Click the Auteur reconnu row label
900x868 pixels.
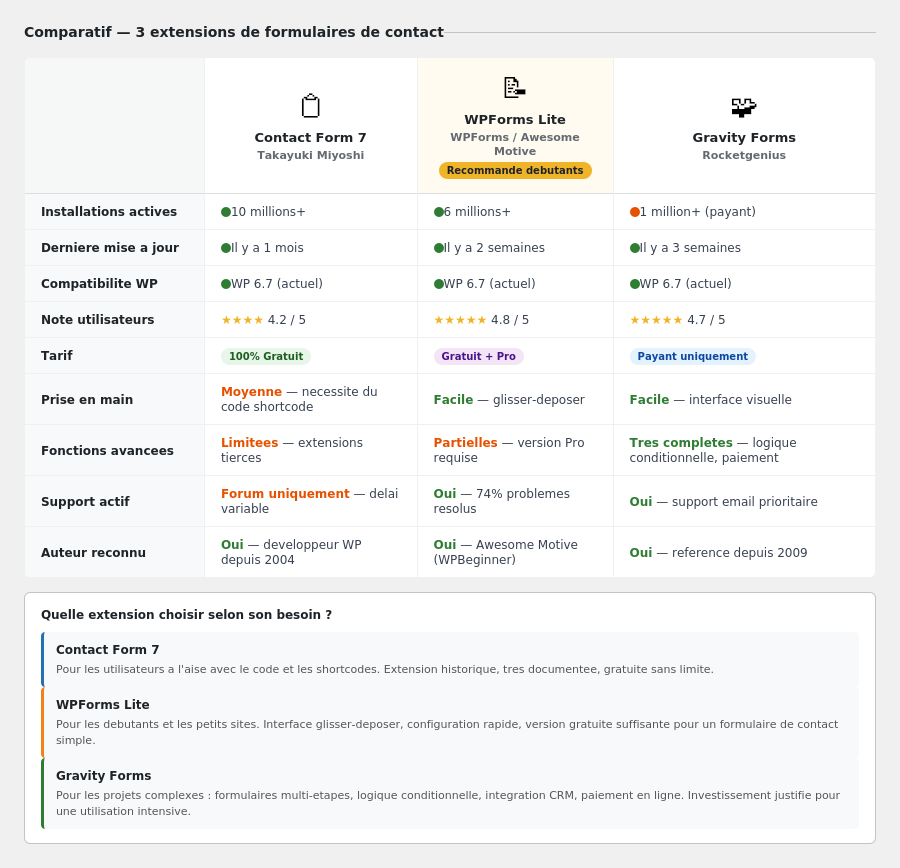point(93,553)
